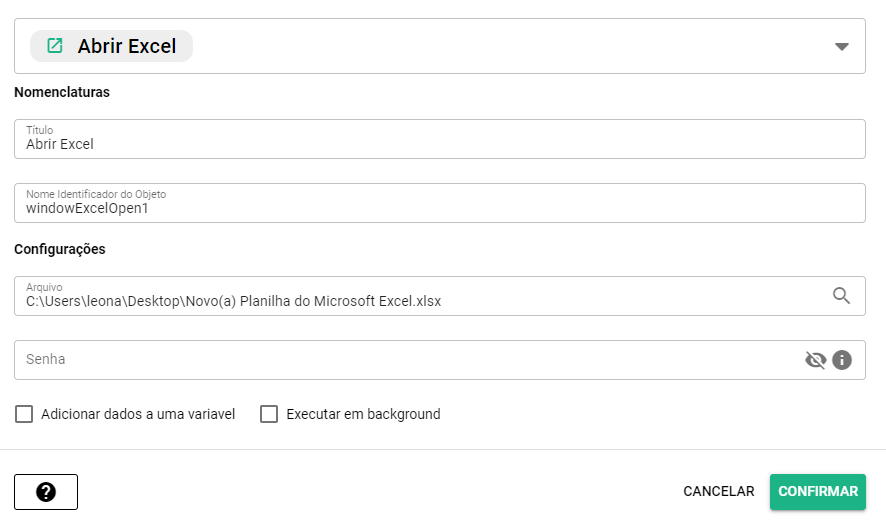
Task: Expand the action selector dropdown arrow
Action: pos(842,47)
